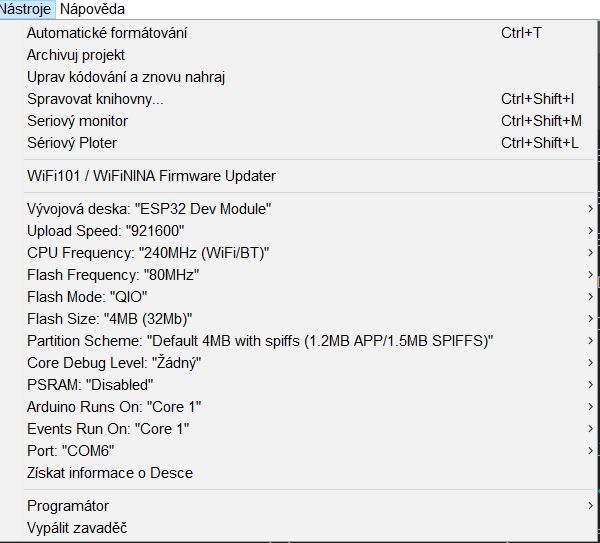The width and height of the screenshot is (600, 543).
Task: Open Spravovat knihovny
Action: coord(95,99)
